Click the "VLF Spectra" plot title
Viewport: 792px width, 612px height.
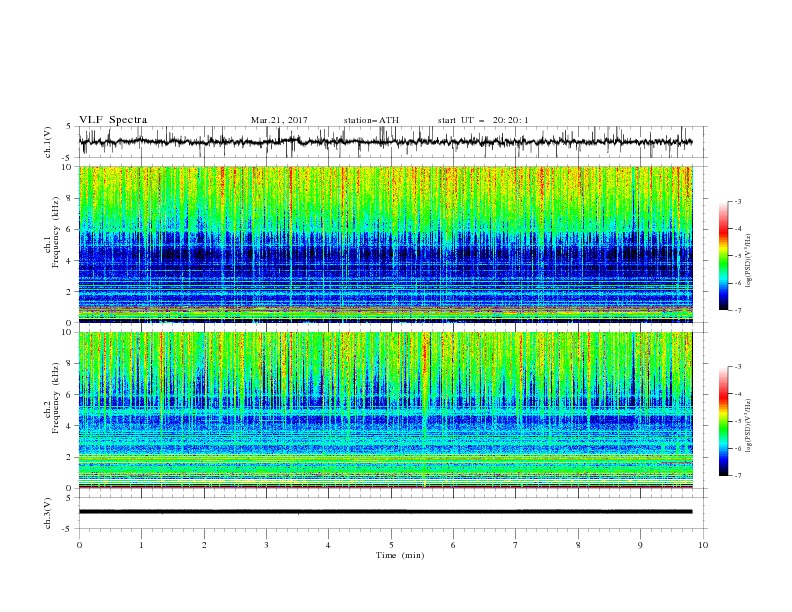(113, 120)
